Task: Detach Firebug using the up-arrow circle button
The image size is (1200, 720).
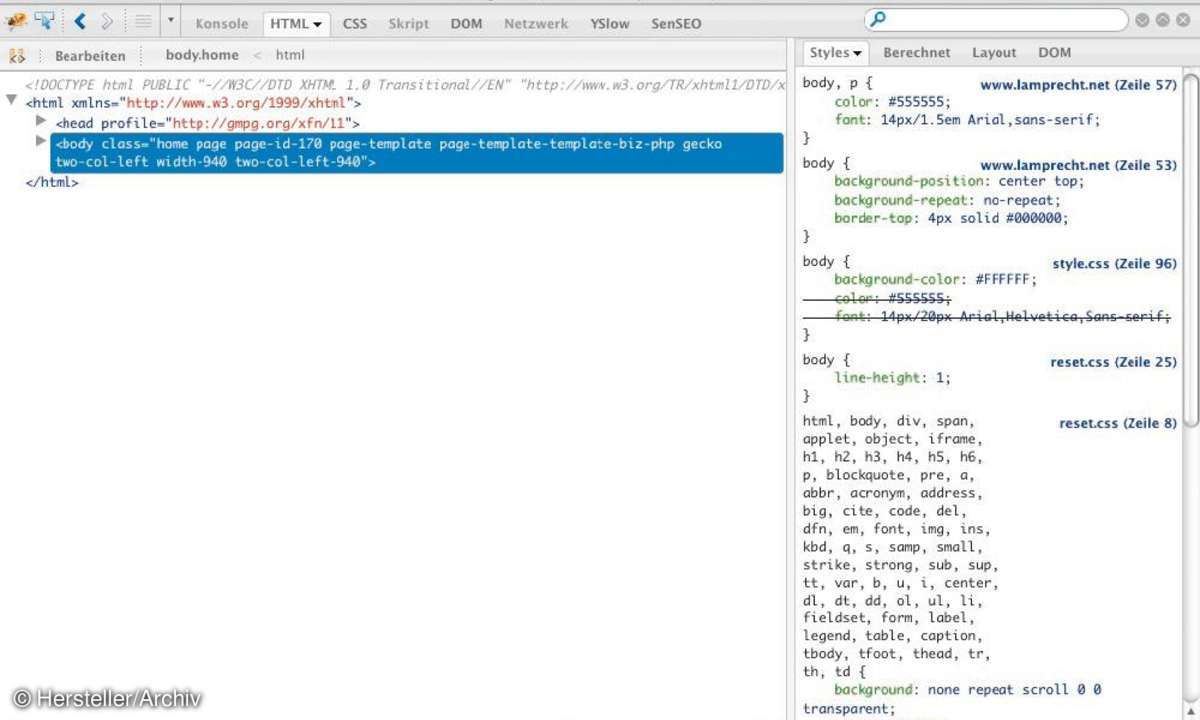Action: point(1162,20)
